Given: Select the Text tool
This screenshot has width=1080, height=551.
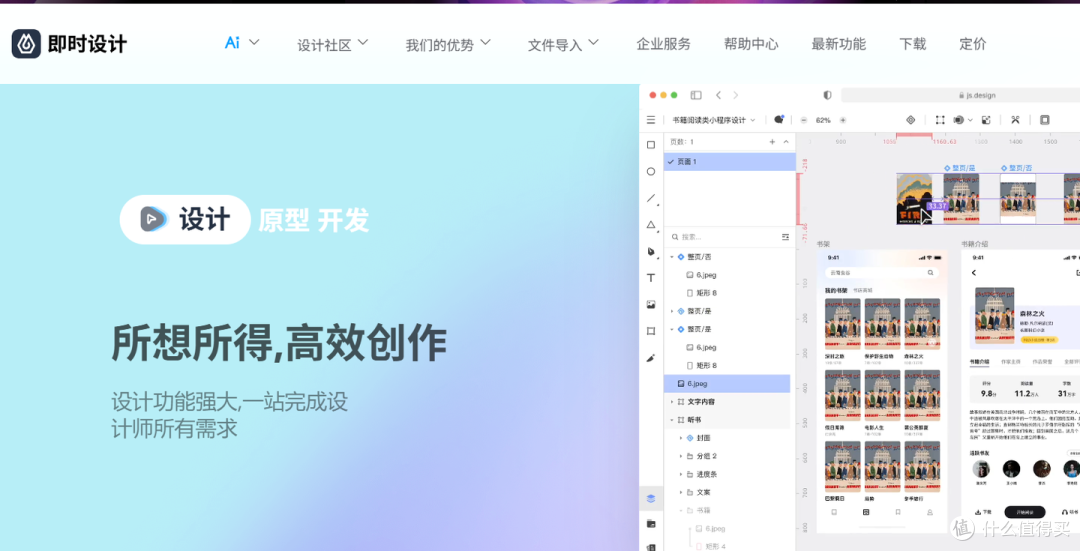Looking at the screenshot, I should click(651, 278).
